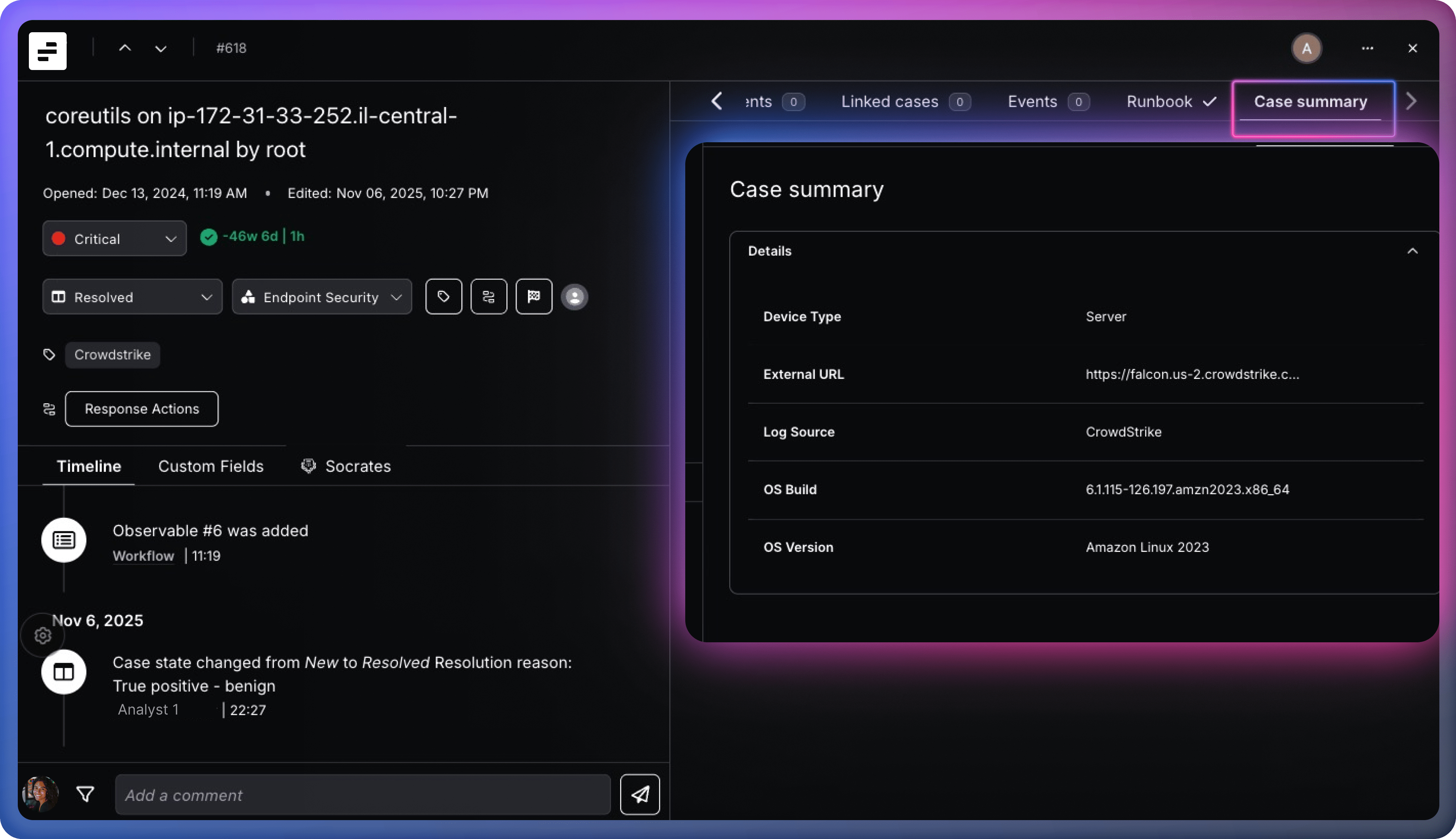Open the CrowdStrike Falcon external URL
Viewport: 1456px width, 839px height.
click(1192, 374)
